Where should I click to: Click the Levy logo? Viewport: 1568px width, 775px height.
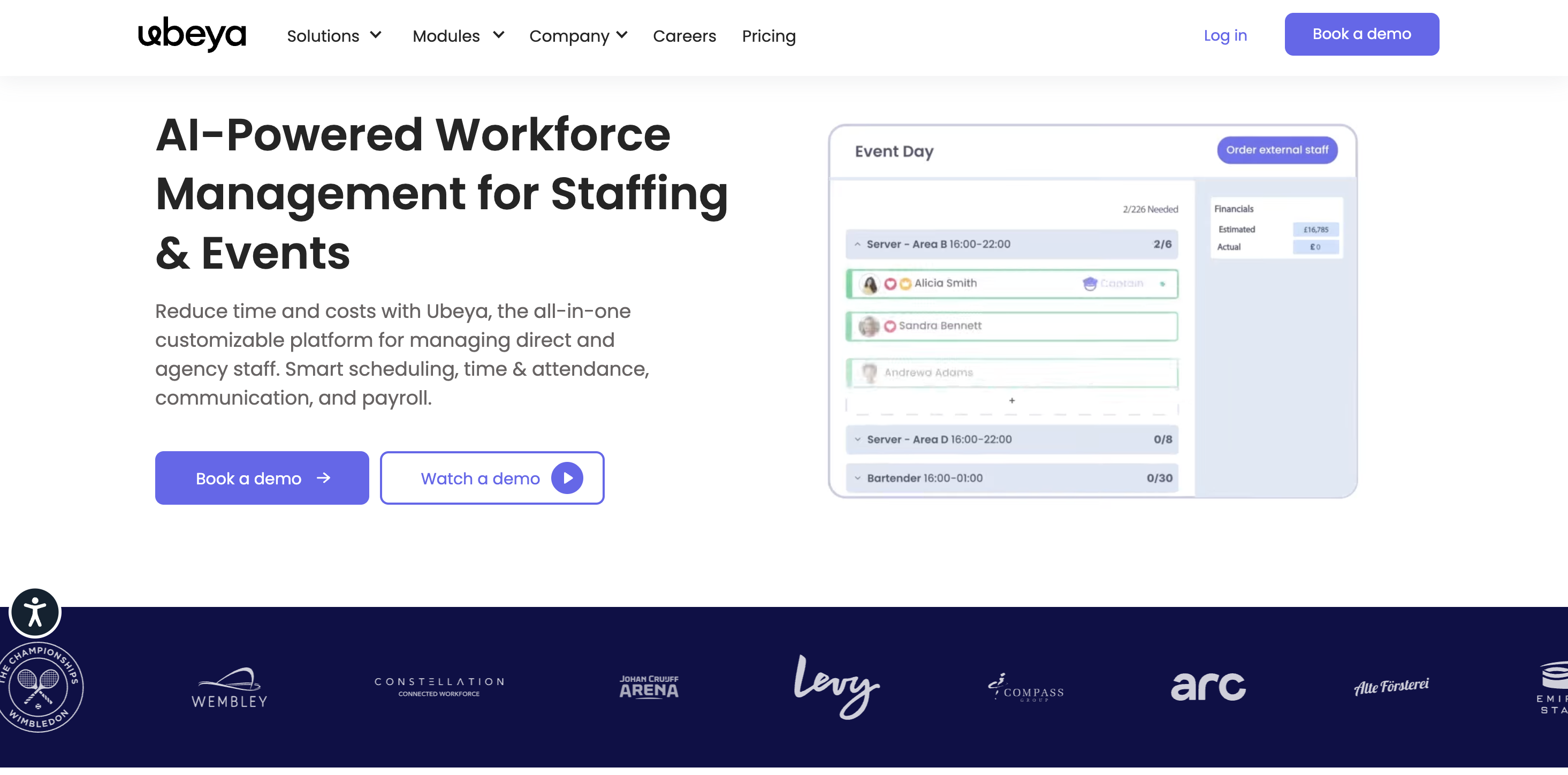pos(836,686)
